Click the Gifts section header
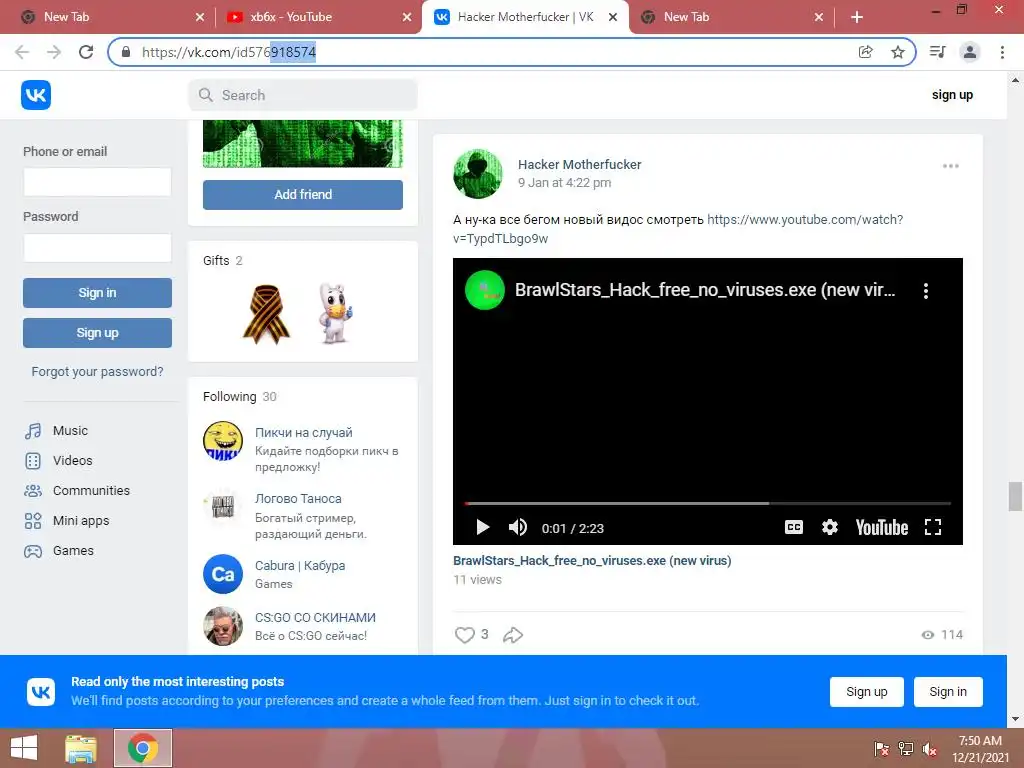The height and width of the screenshot is (768, 1024). (x=223, y=261)
